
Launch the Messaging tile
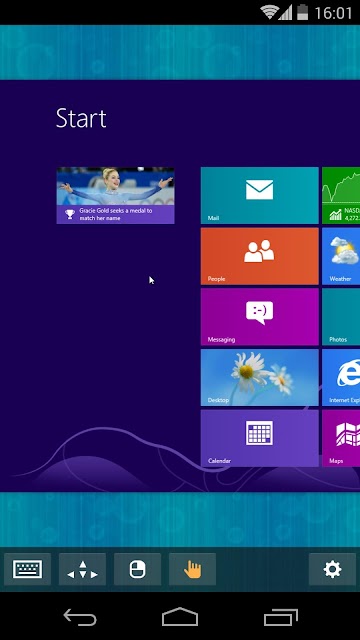pos(260,317)
